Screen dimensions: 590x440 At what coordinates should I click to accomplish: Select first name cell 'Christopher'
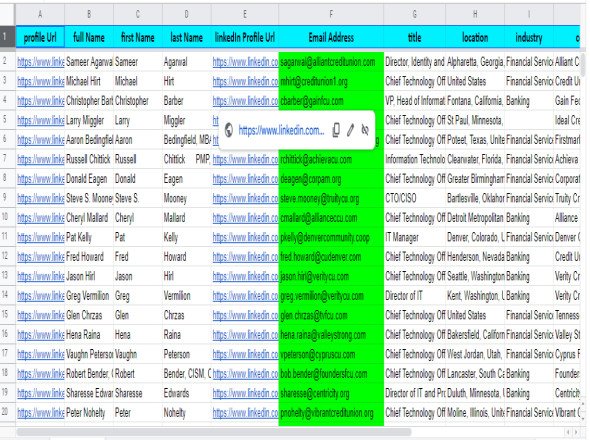click(138, 101)
